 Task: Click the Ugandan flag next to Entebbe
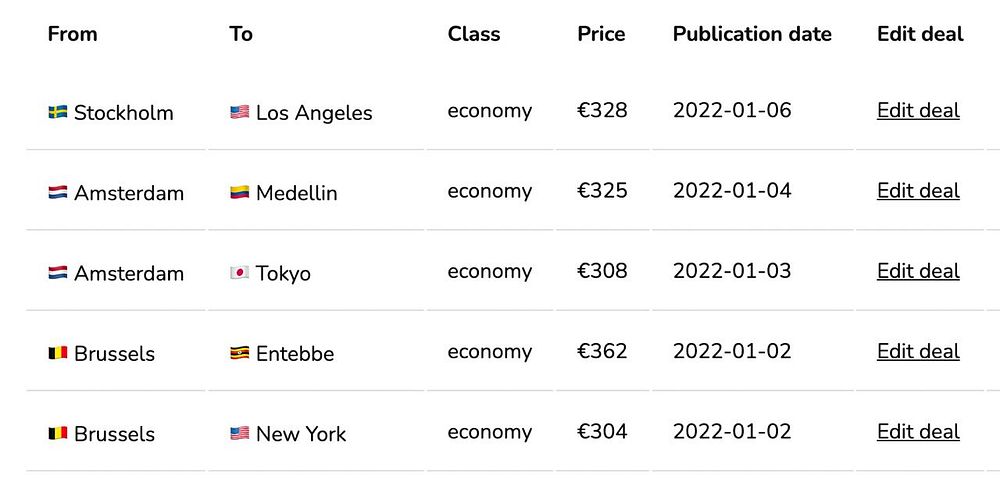tap(240, 353)
